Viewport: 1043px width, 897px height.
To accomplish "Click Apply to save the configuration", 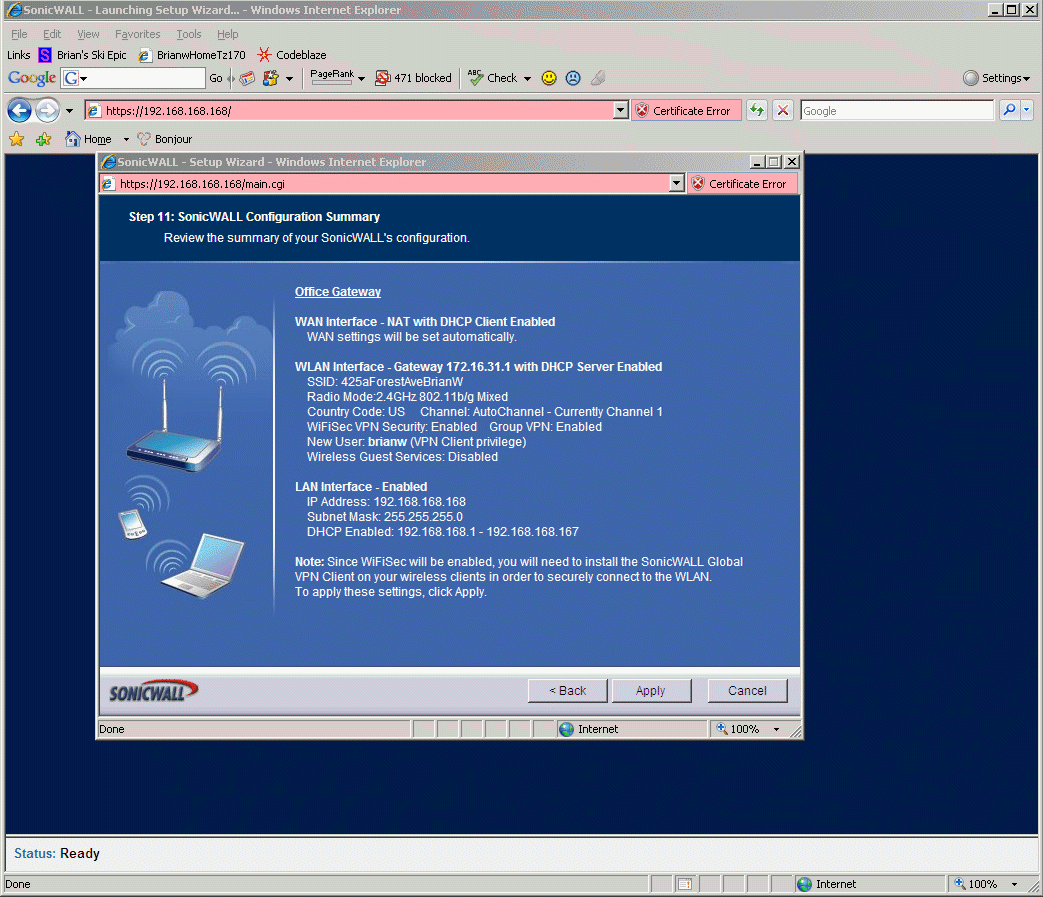I will coord(651,690).
